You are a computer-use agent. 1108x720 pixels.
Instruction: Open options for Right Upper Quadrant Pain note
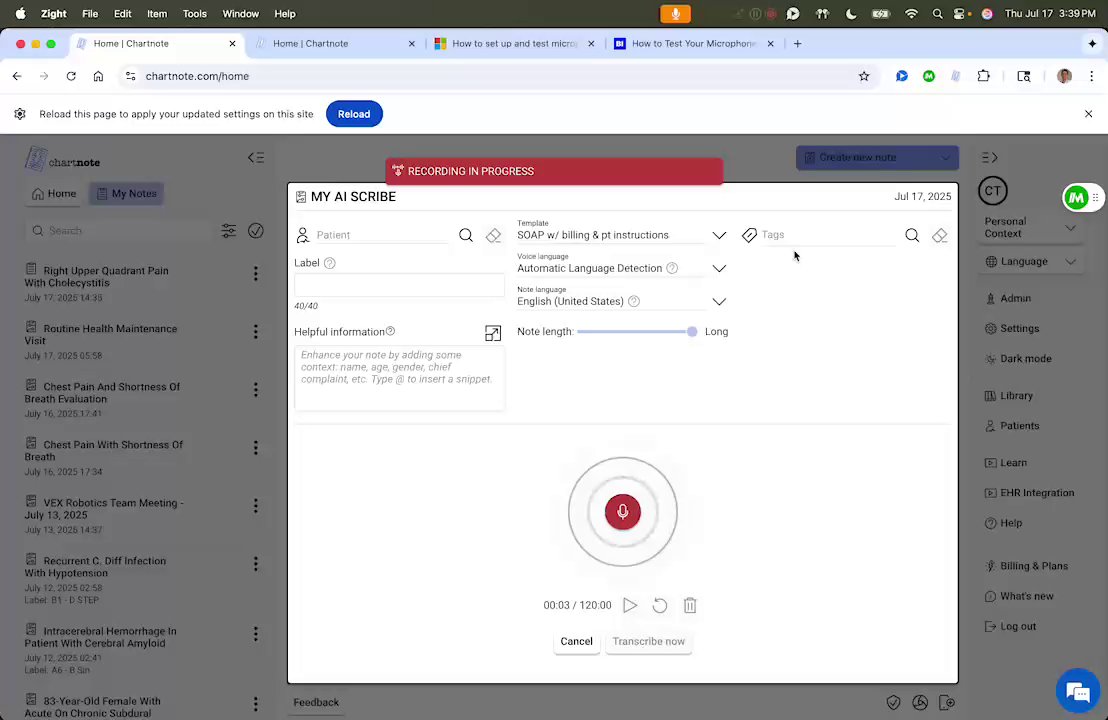pyautogui.click(x=256, y=273)
